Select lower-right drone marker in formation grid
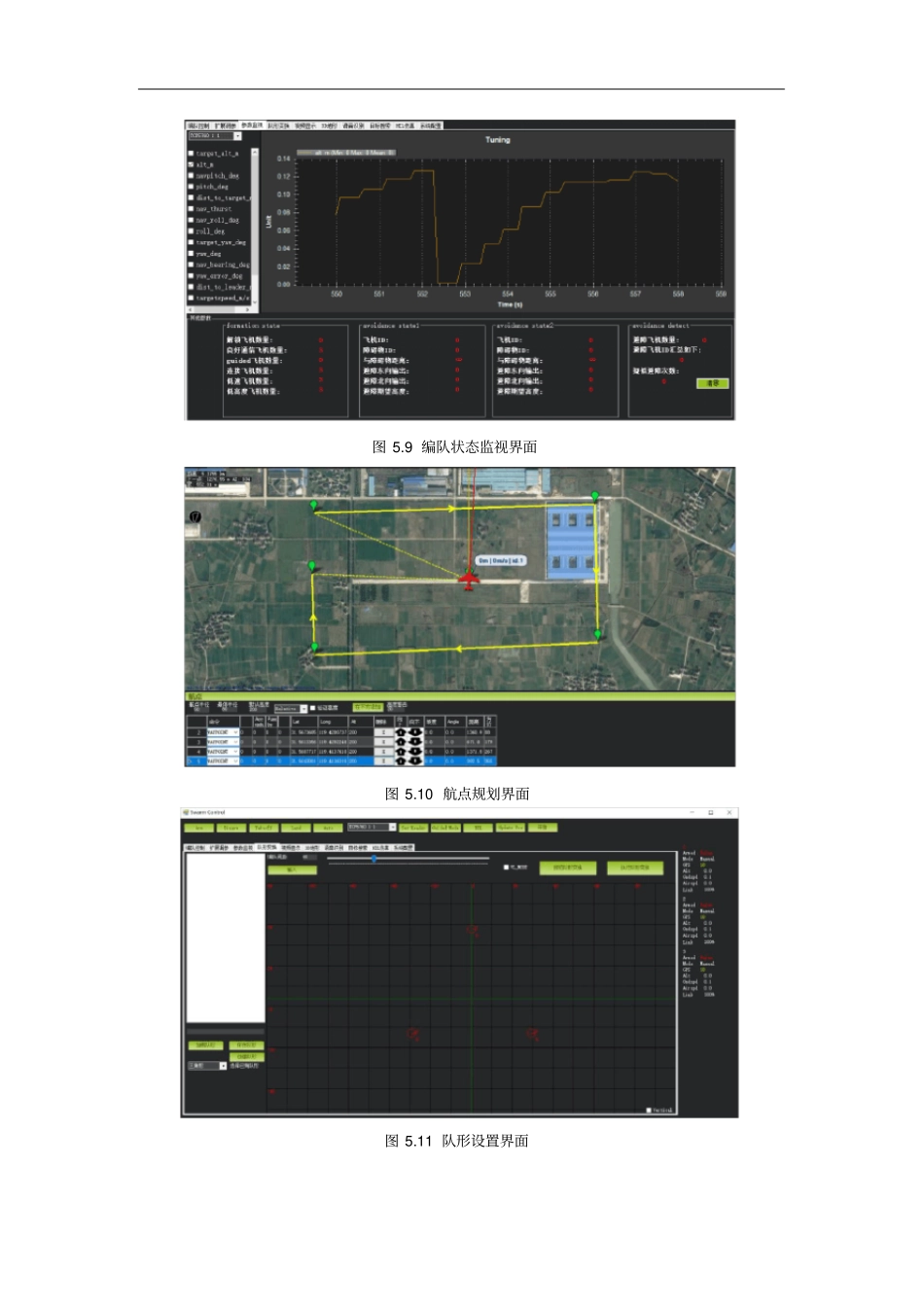Viewport: 924px width, 1308px height. pyautogui.click(x=533, y=1034)
